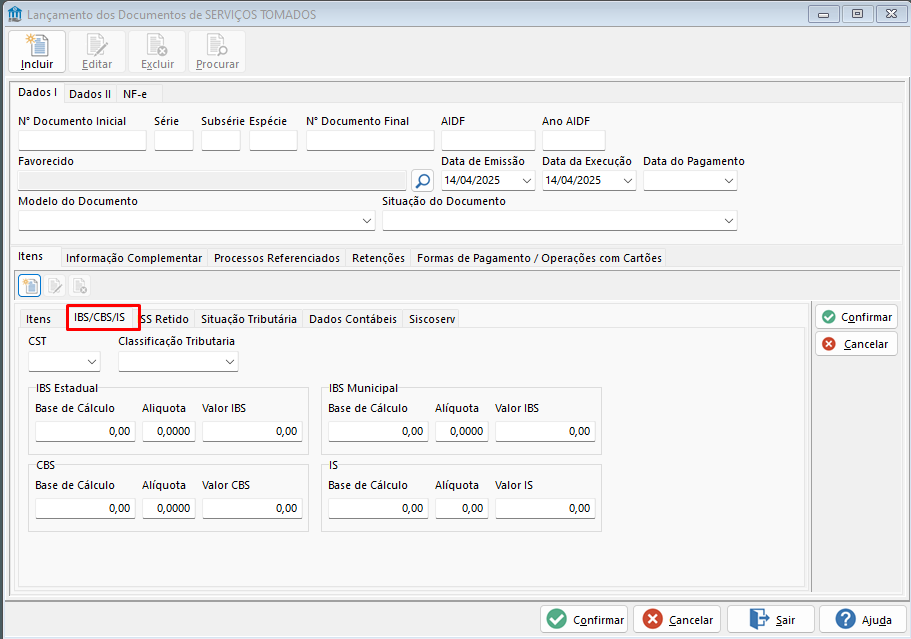911x639 pixels.
Task: Click the Ano AIDF input field
Action: (573, 141)
